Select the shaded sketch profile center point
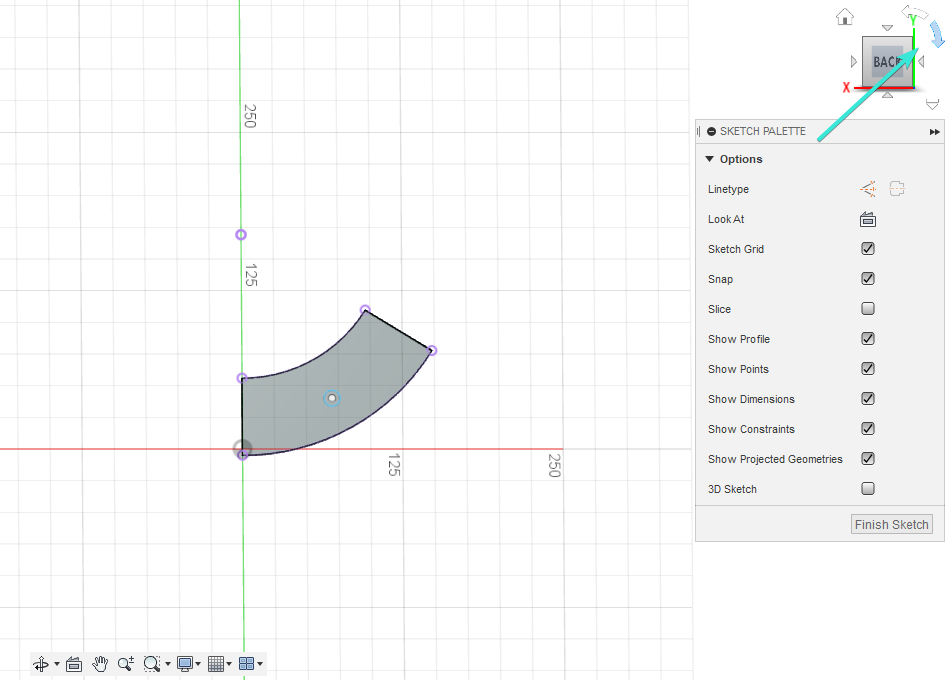The height and width of the screenshot is (680, 949). click(x=332, y=398)
